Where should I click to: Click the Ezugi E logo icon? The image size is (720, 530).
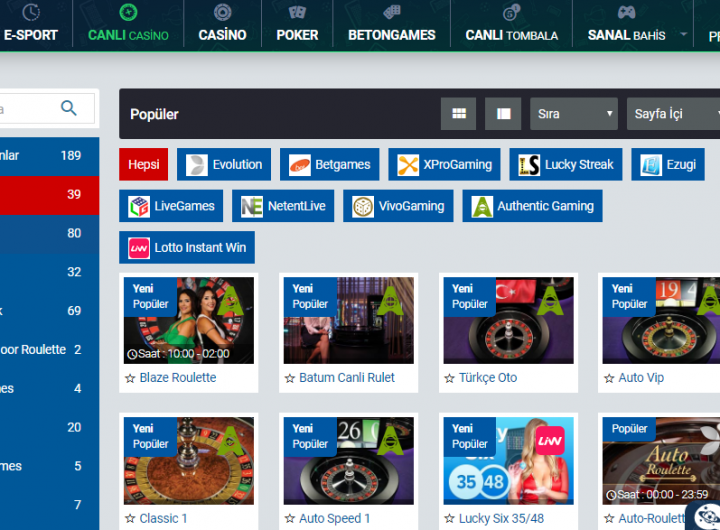[x=651, y=165]
